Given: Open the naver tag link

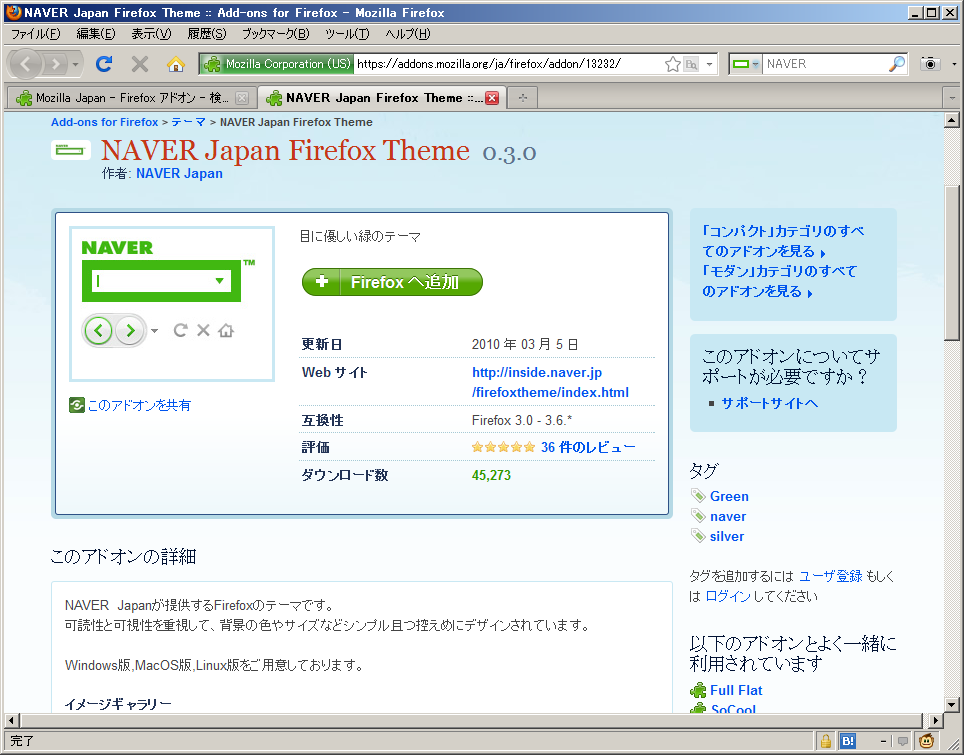Looking at the screenshot, I should (x=728, y=516).
